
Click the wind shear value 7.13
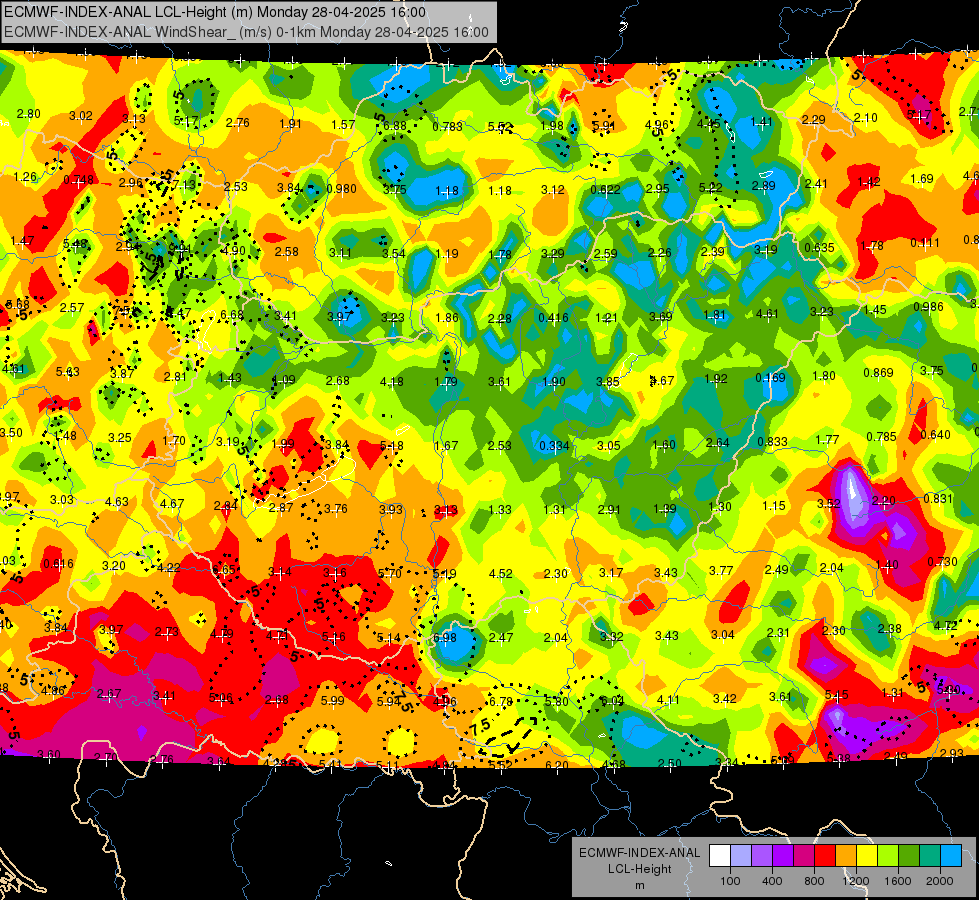pyautogui.click(x=184, y=185)
